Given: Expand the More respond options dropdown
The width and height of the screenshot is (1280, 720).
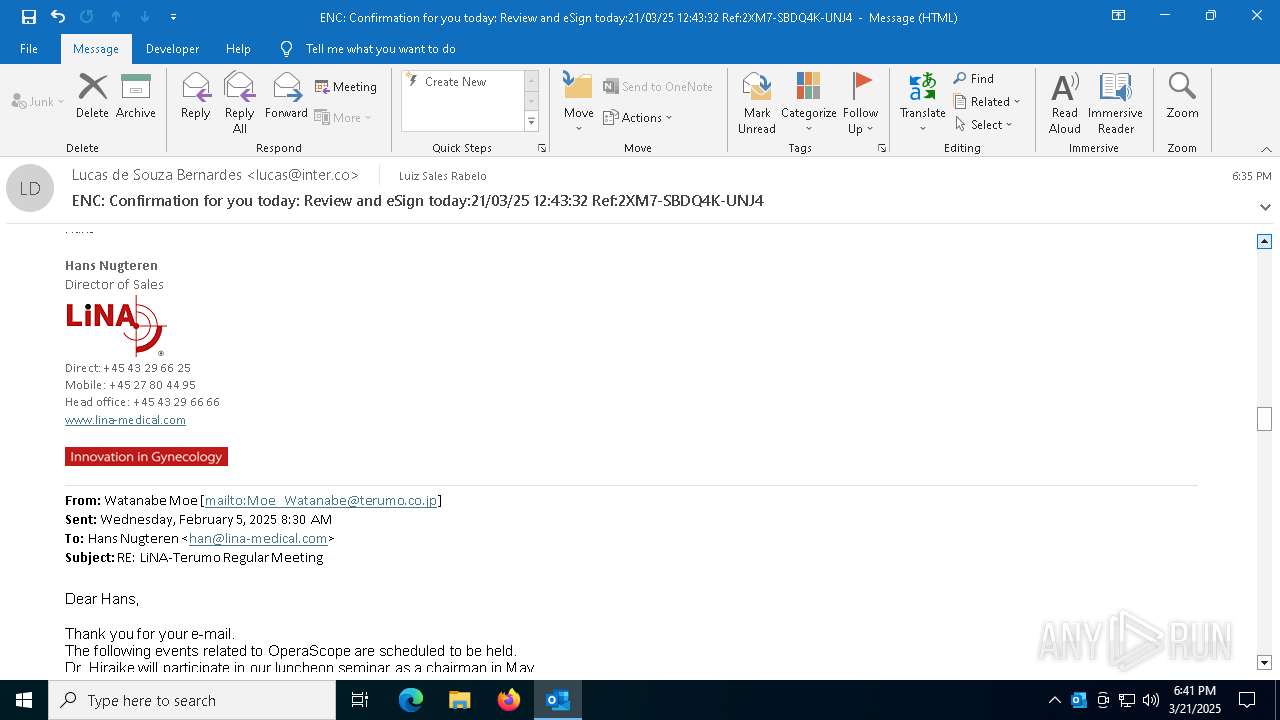Looking at the screenshot, I should click(343, 117).
